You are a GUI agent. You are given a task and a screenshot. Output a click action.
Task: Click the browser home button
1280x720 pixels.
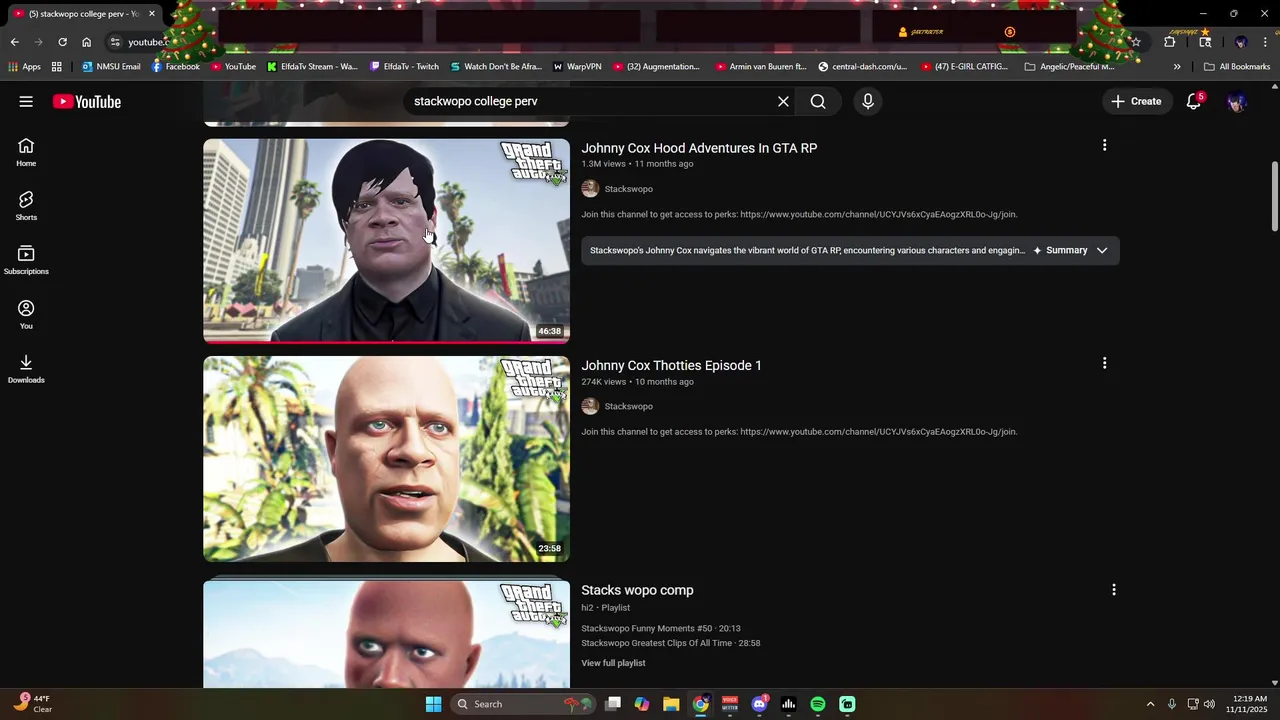pos(86,42)
